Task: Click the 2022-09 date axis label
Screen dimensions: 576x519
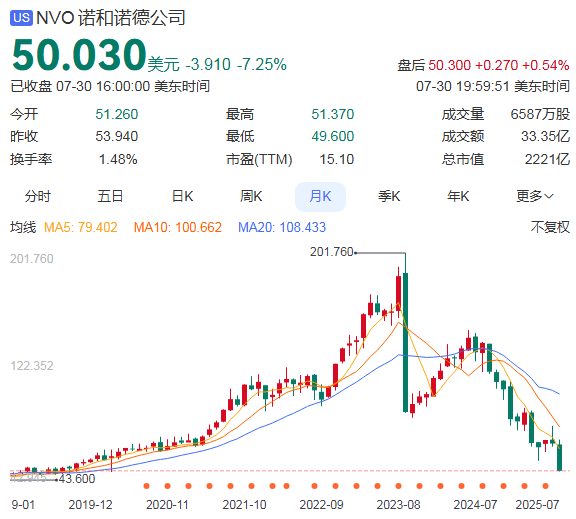Action: click(x=321, y=505)
